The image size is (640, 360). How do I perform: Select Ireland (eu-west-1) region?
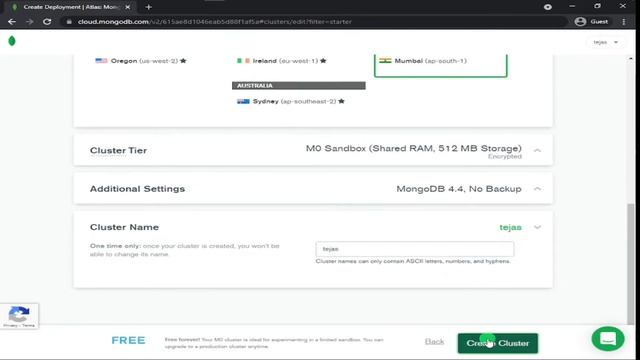282,61
